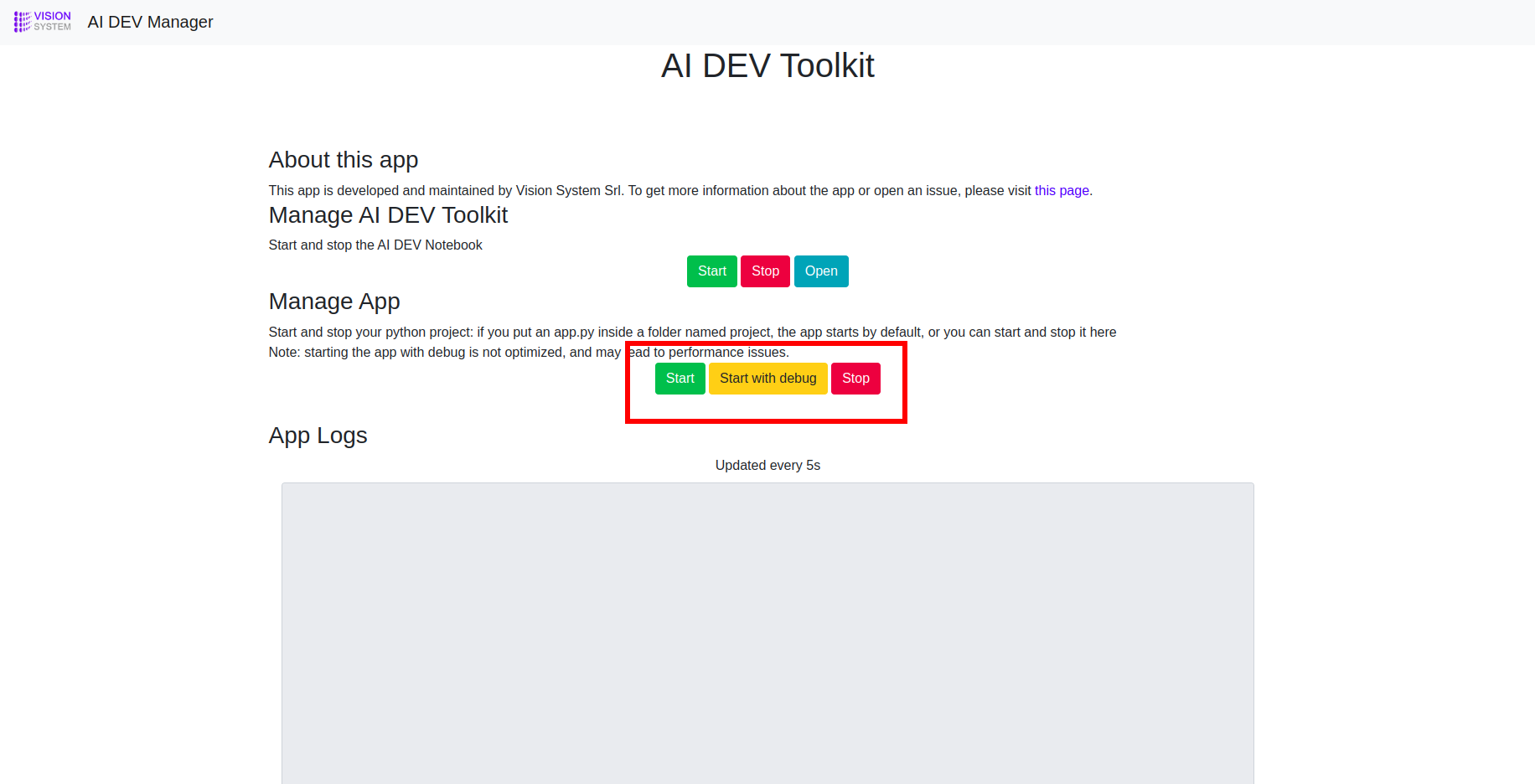The height and width of the screenshot is (784, 1535).
Task: Open the AI DEV Notebook
Action: pos(821,271)
